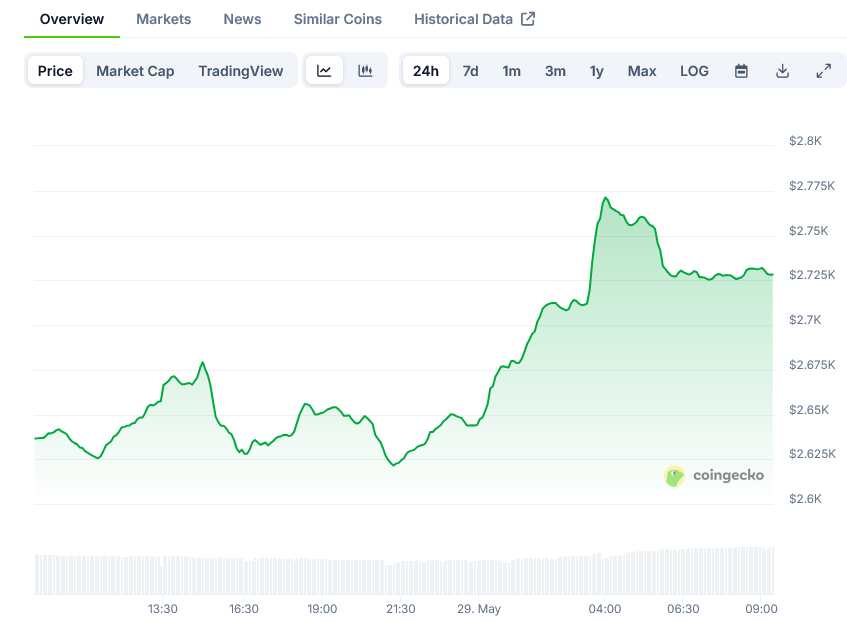Expand chart with the fullscreen icon
This screenshot has height=622, width=847.
823,70
